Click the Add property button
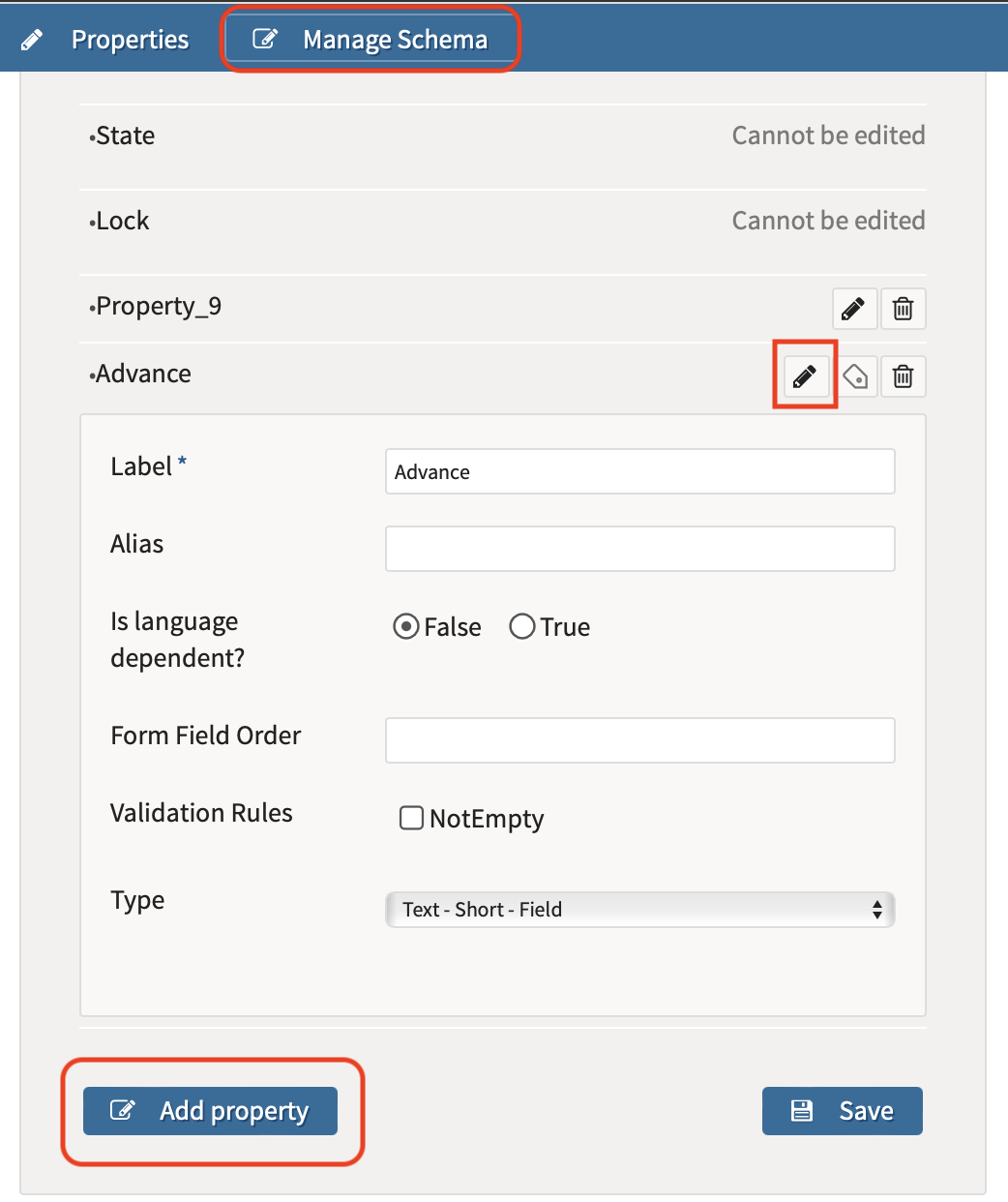The image size is (1008, 1202). 210,1111
